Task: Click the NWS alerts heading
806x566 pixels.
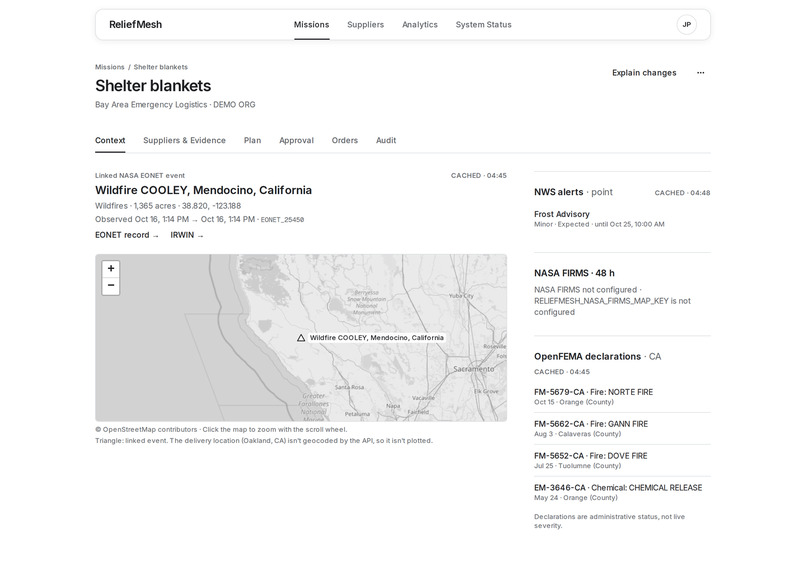Action: (558, 192)
